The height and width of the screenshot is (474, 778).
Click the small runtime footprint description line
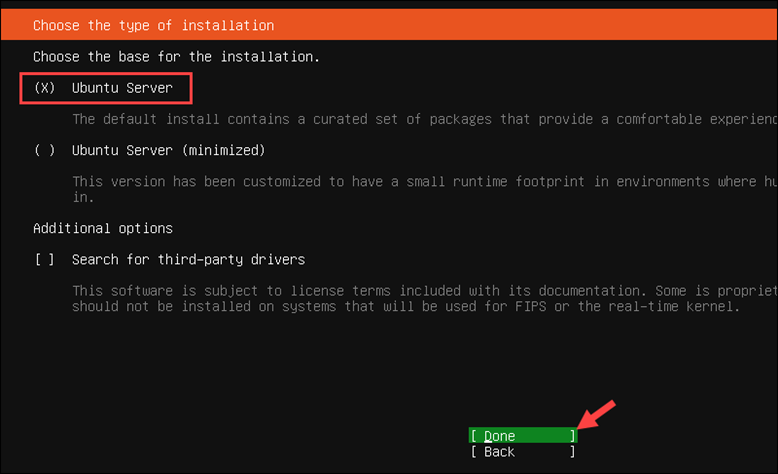(425, 182)
